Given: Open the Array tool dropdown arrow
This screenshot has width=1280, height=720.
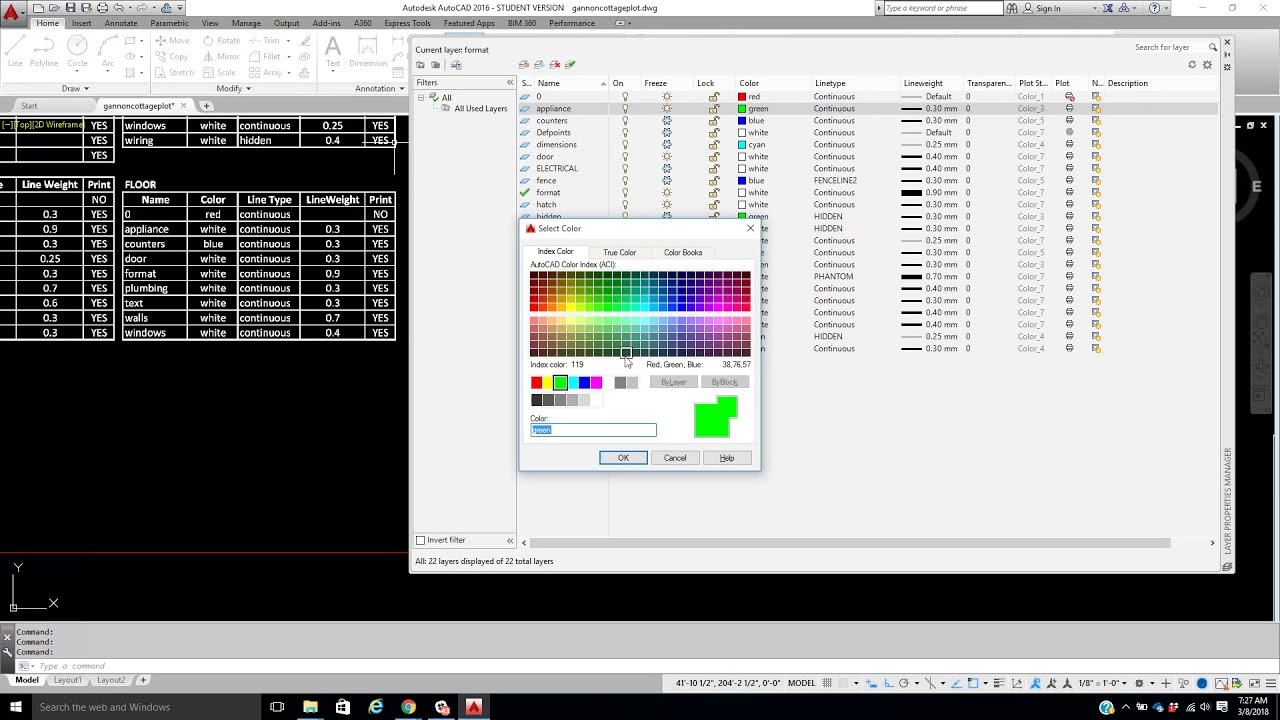Looking at the screenshot, I should point(289,73).
